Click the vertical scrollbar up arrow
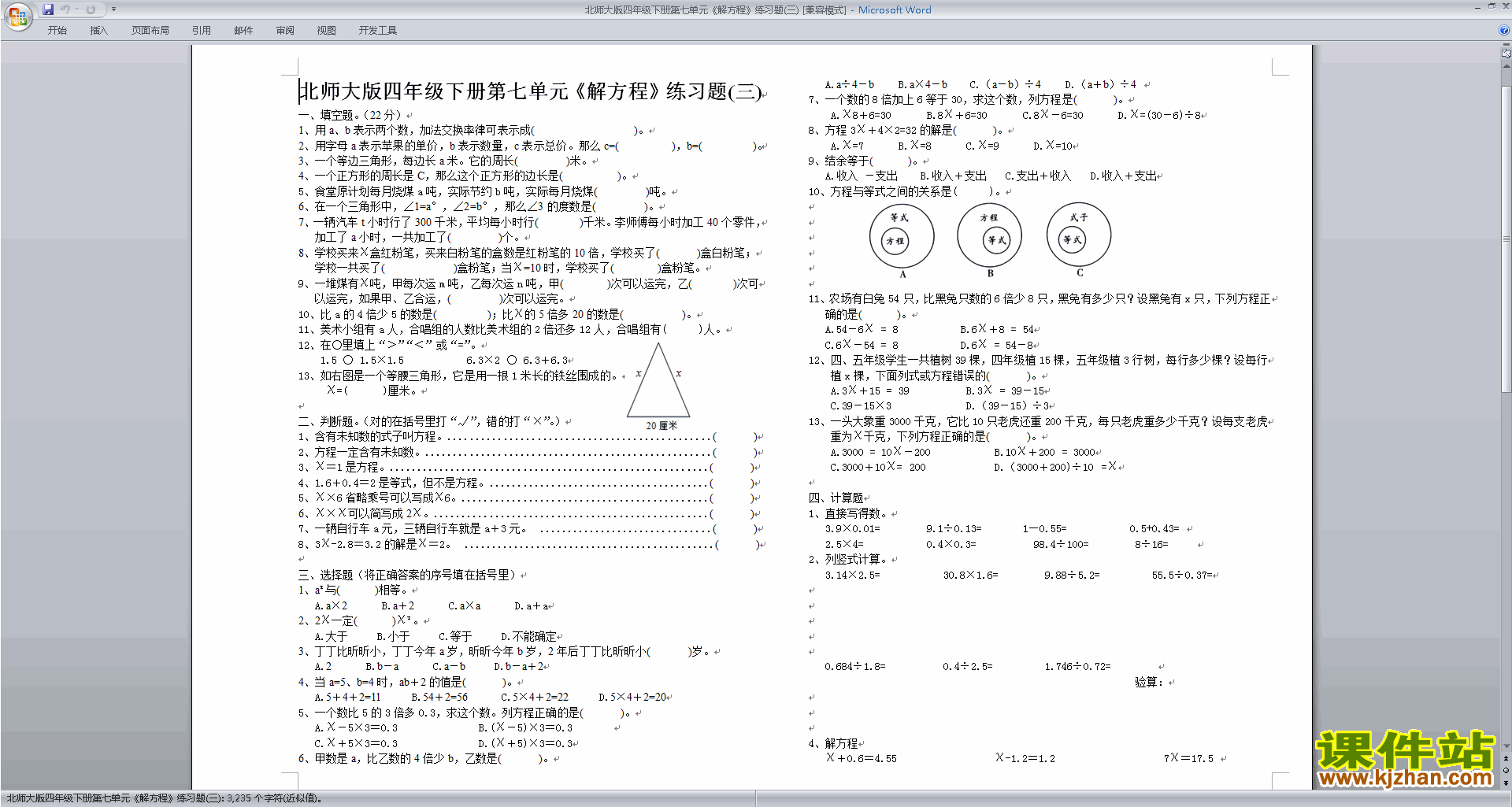The width and height of the screenshot is (1512, 807). [x=1506, y=65]
